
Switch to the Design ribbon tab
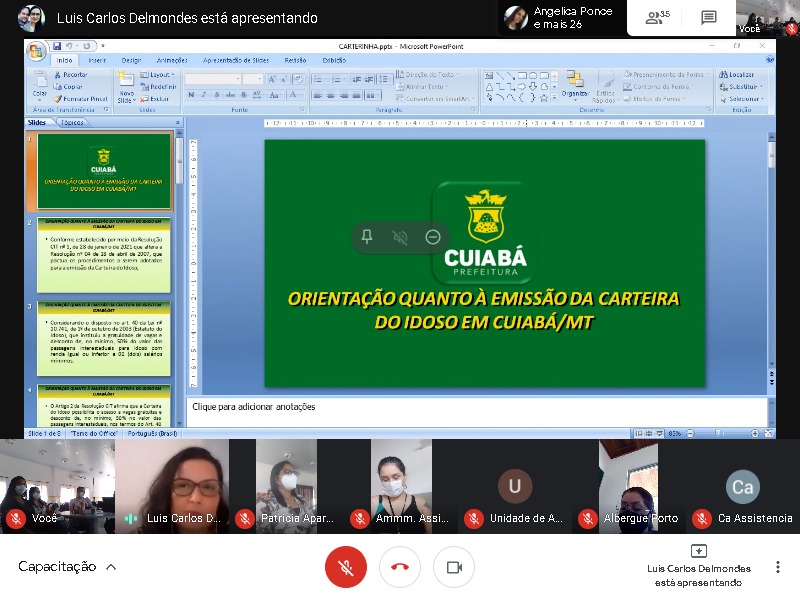coord(131,60)
